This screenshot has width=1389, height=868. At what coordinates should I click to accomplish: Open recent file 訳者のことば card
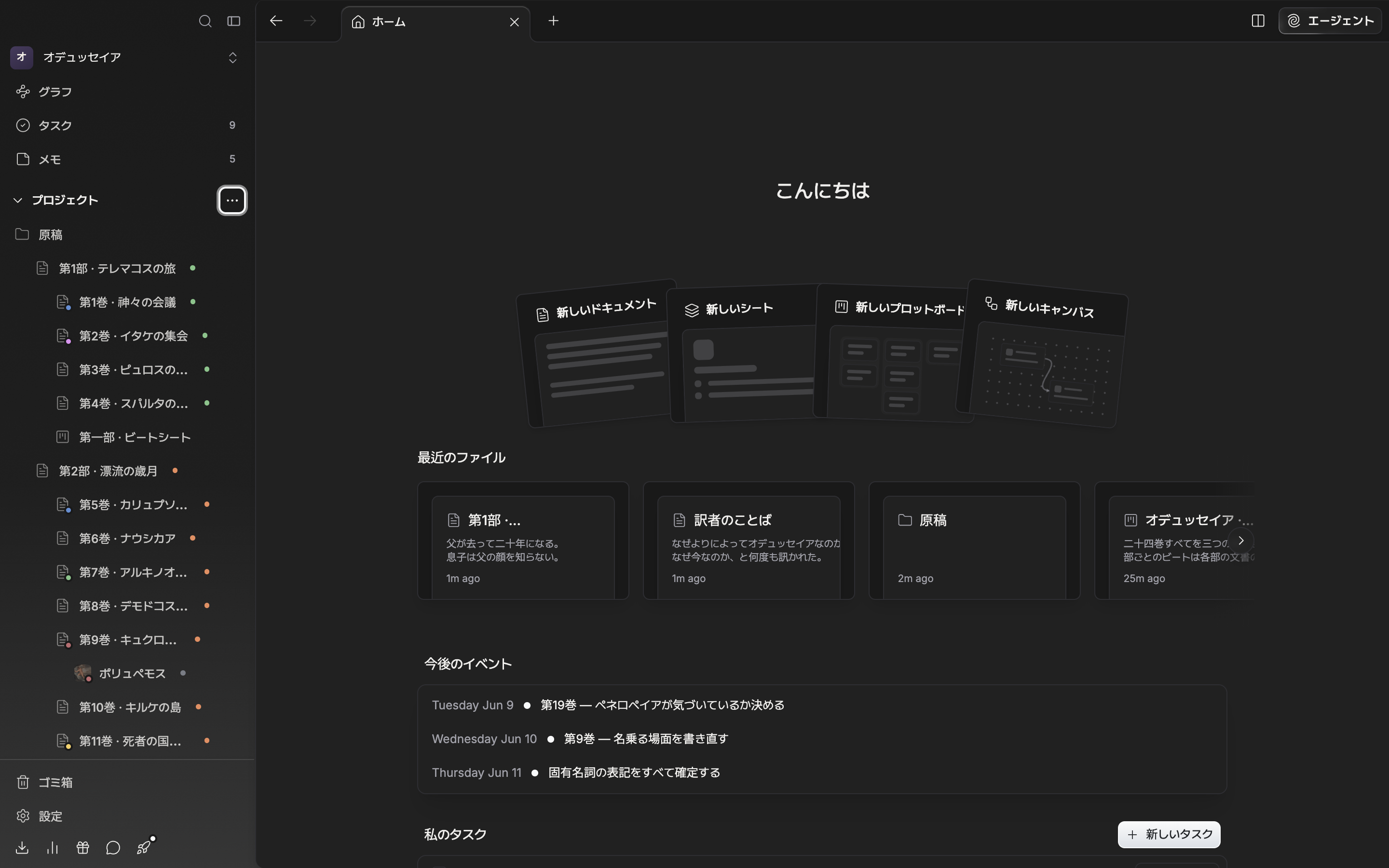pos(749,541)
